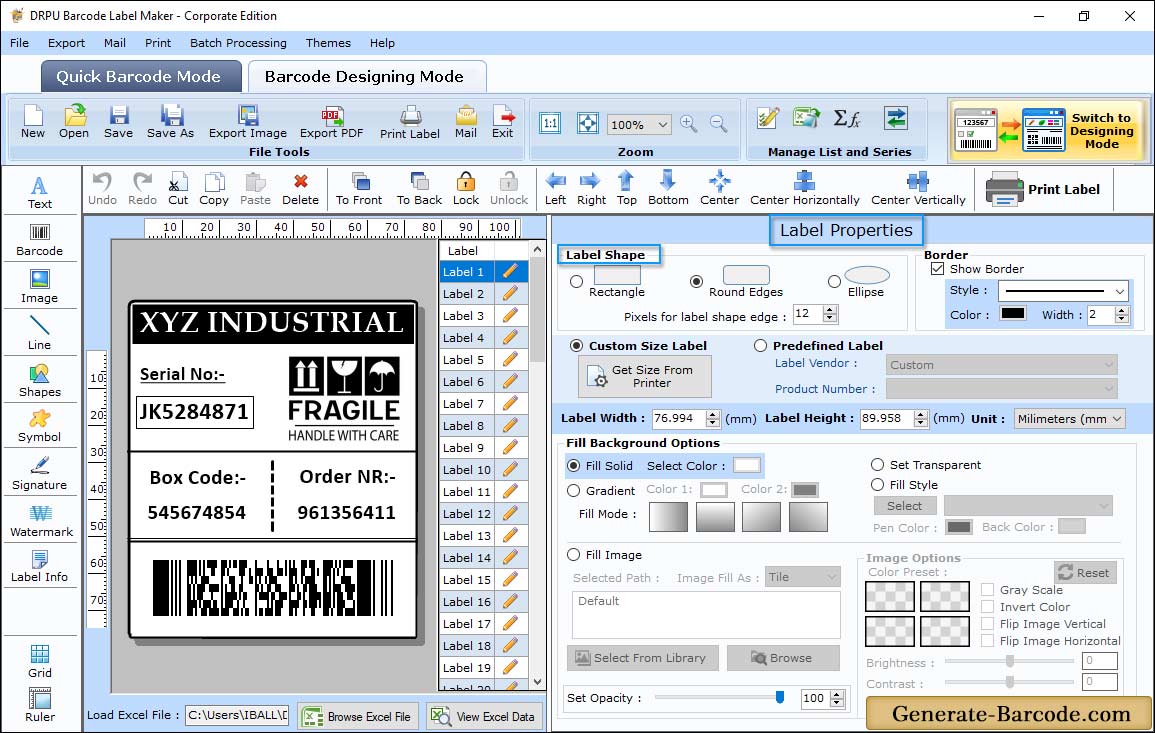Viewport: 1155px width, 733px height.
Task: Insert an Image using sidebar tool
Action: [x=40, y=287]
